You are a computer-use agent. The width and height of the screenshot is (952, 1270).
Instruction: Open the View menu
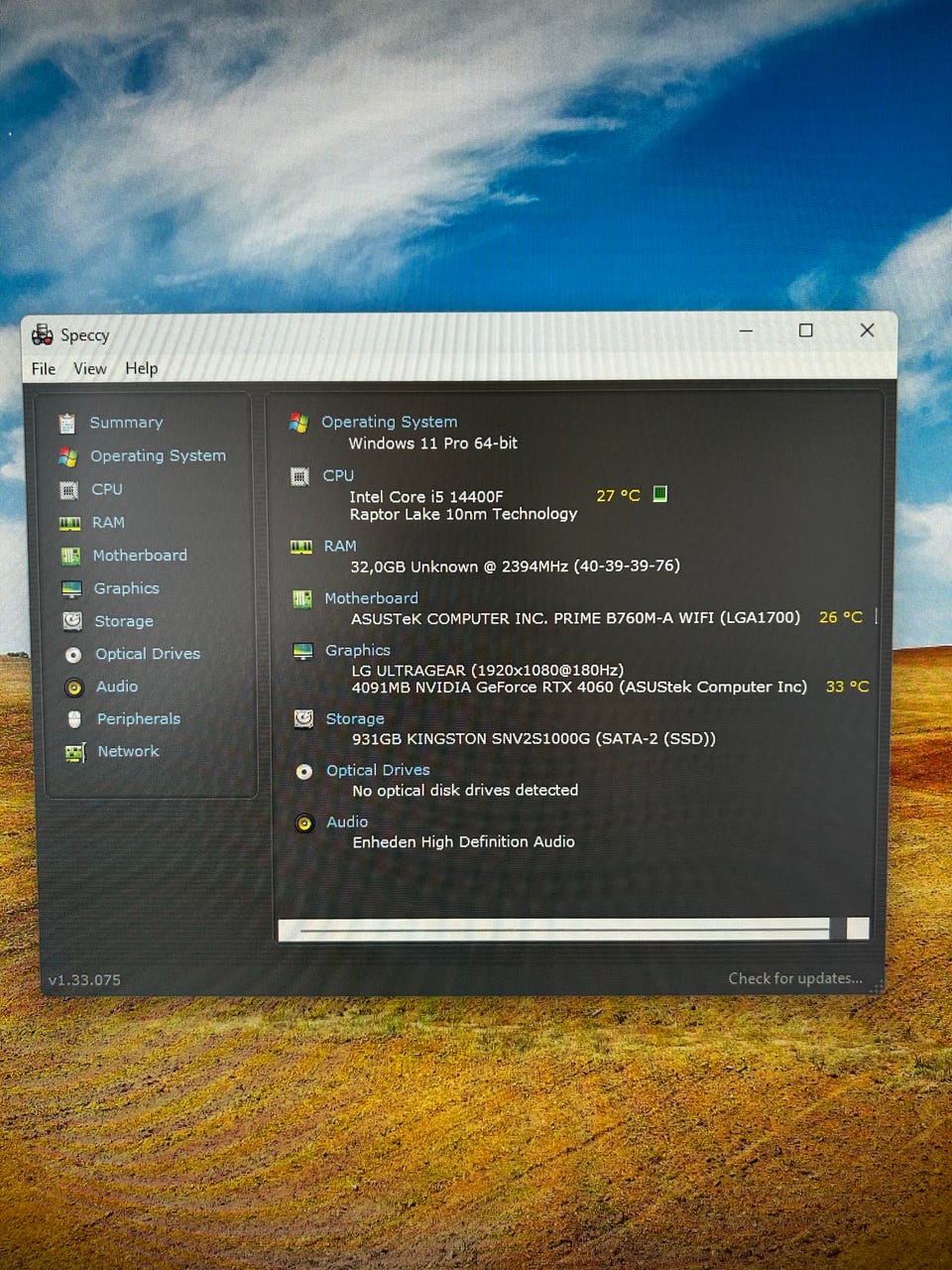90,369
